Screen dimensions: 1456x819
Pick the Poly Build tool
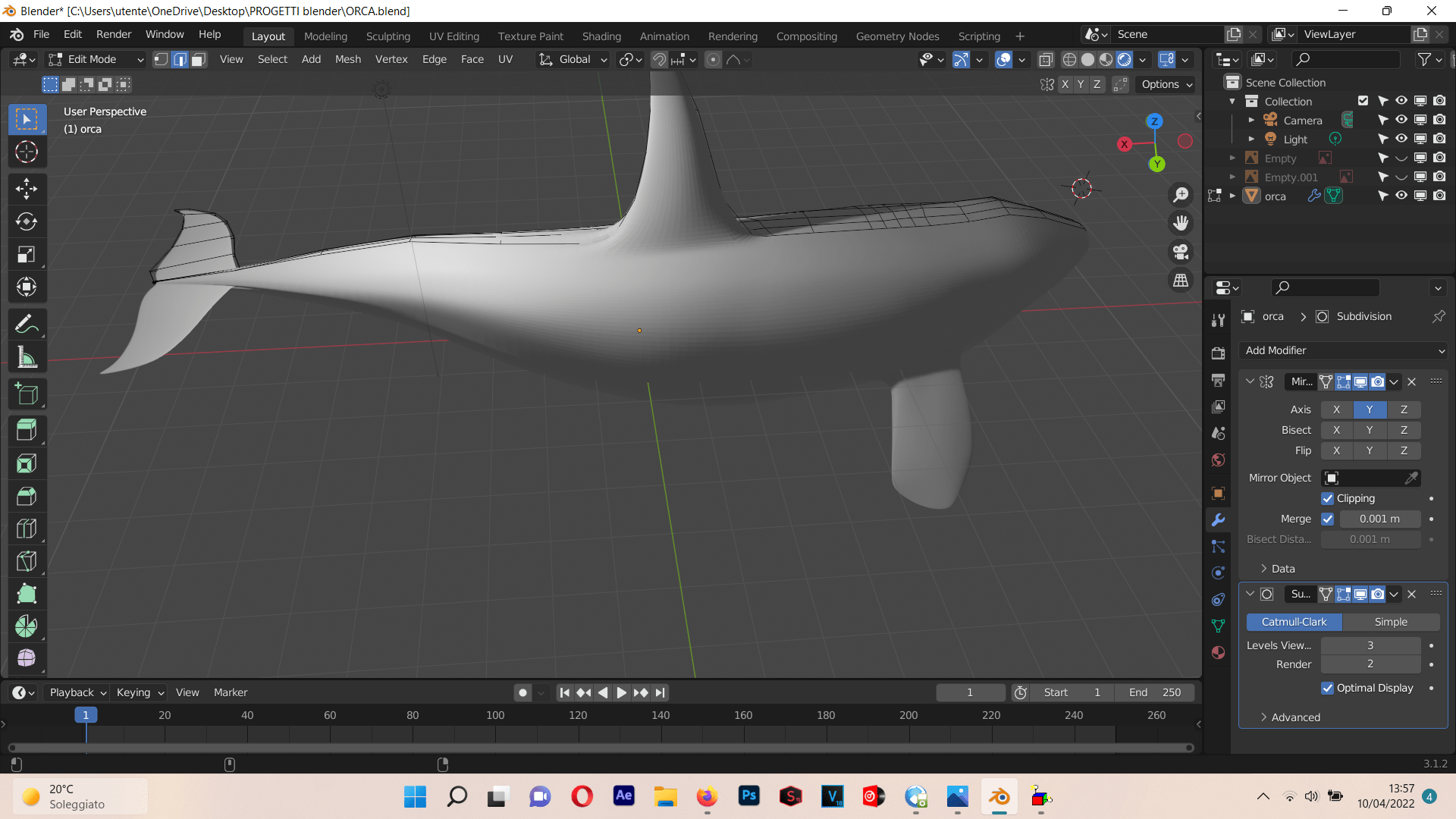coord(27,594)
